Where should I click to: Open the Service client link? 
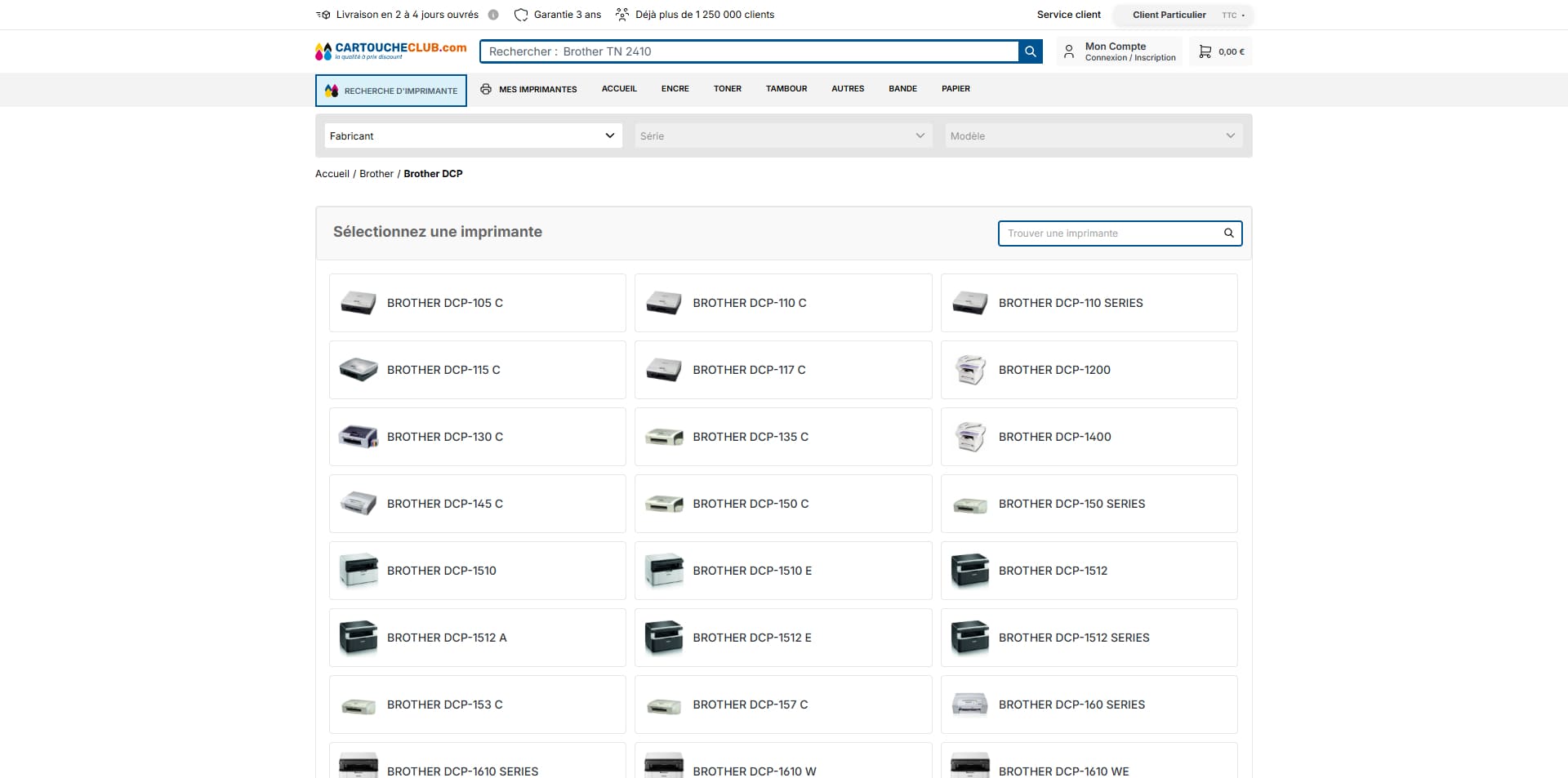coord(1068,15)
